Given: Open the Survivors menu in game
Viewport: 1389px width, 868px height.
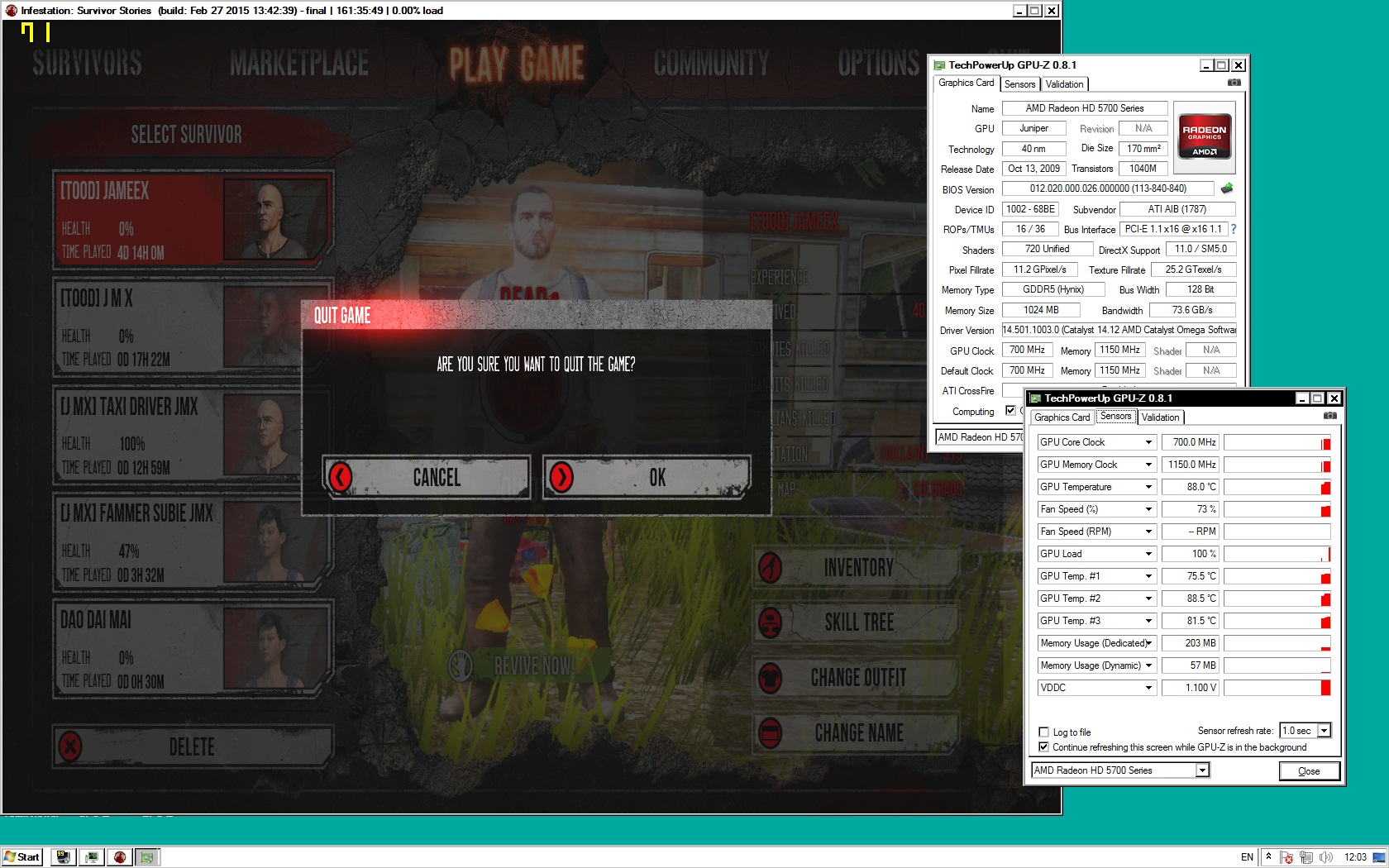Looking at the screenshot, I should 87,63.
